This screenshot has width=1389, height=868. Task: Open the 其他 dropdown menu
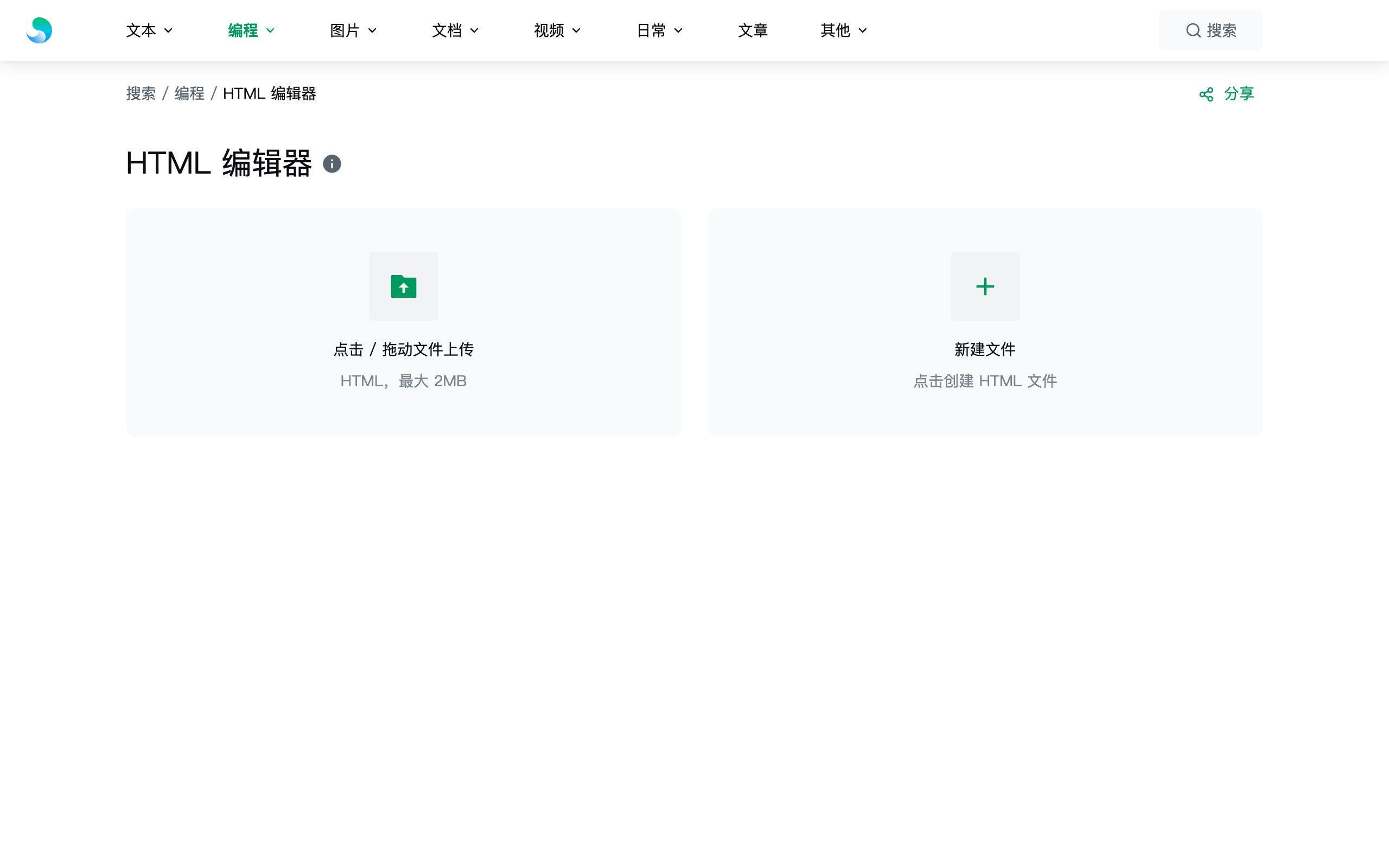click(x=844, y=30)
